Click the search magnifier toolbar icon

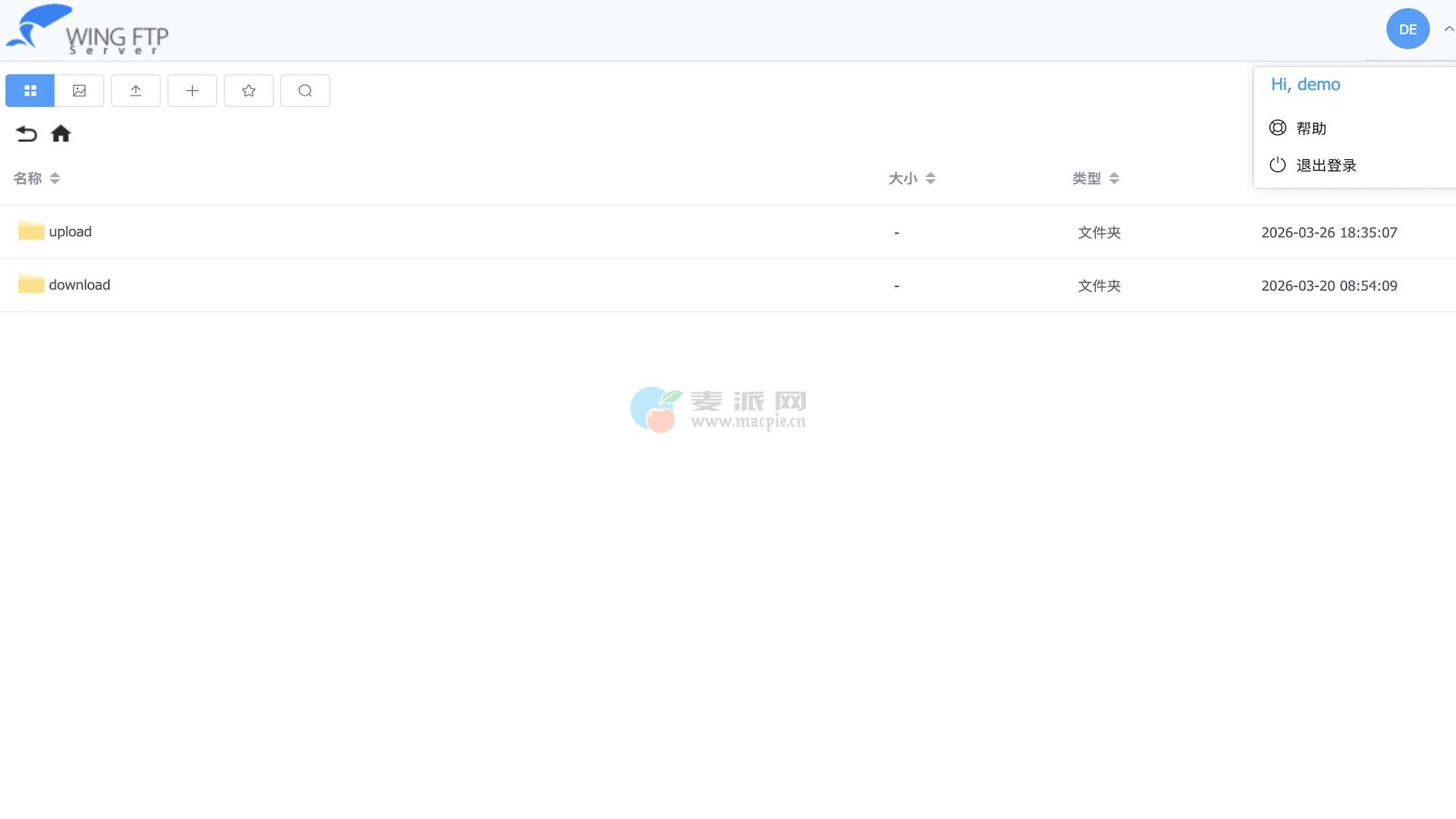pyautogui.click(x=305, y=91)
